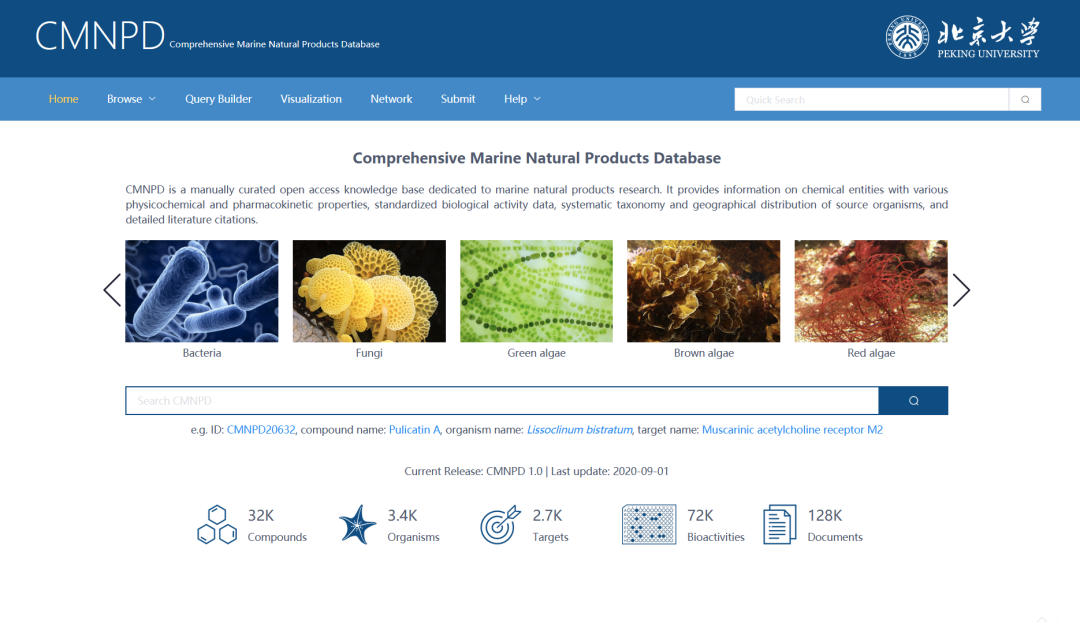1080x635 pixels.
Task: Click the 3.4K Organisms statistic
Action: [x=413, y=525]
